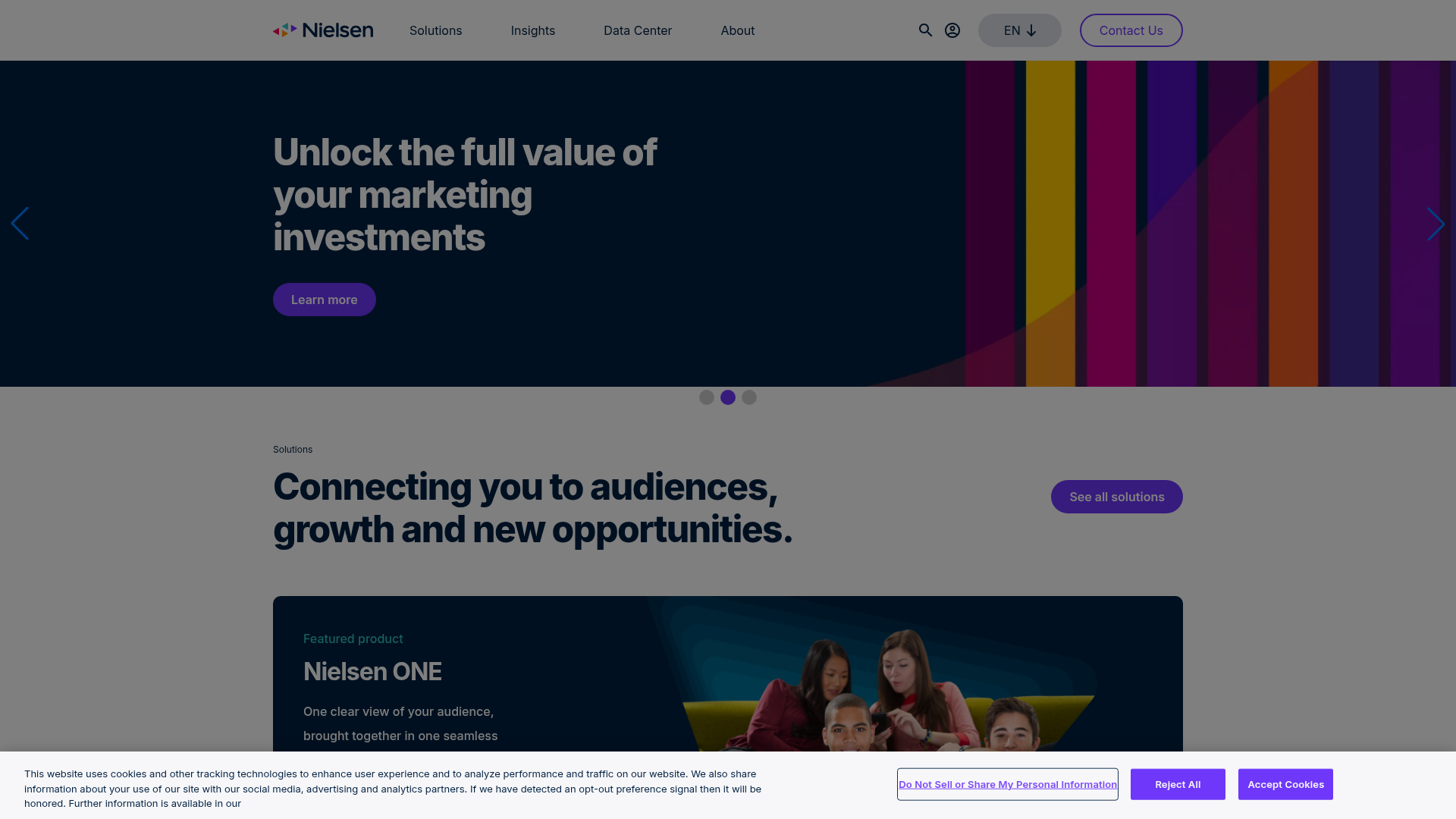Select the third carousel slide dot

tap(749, 397)
